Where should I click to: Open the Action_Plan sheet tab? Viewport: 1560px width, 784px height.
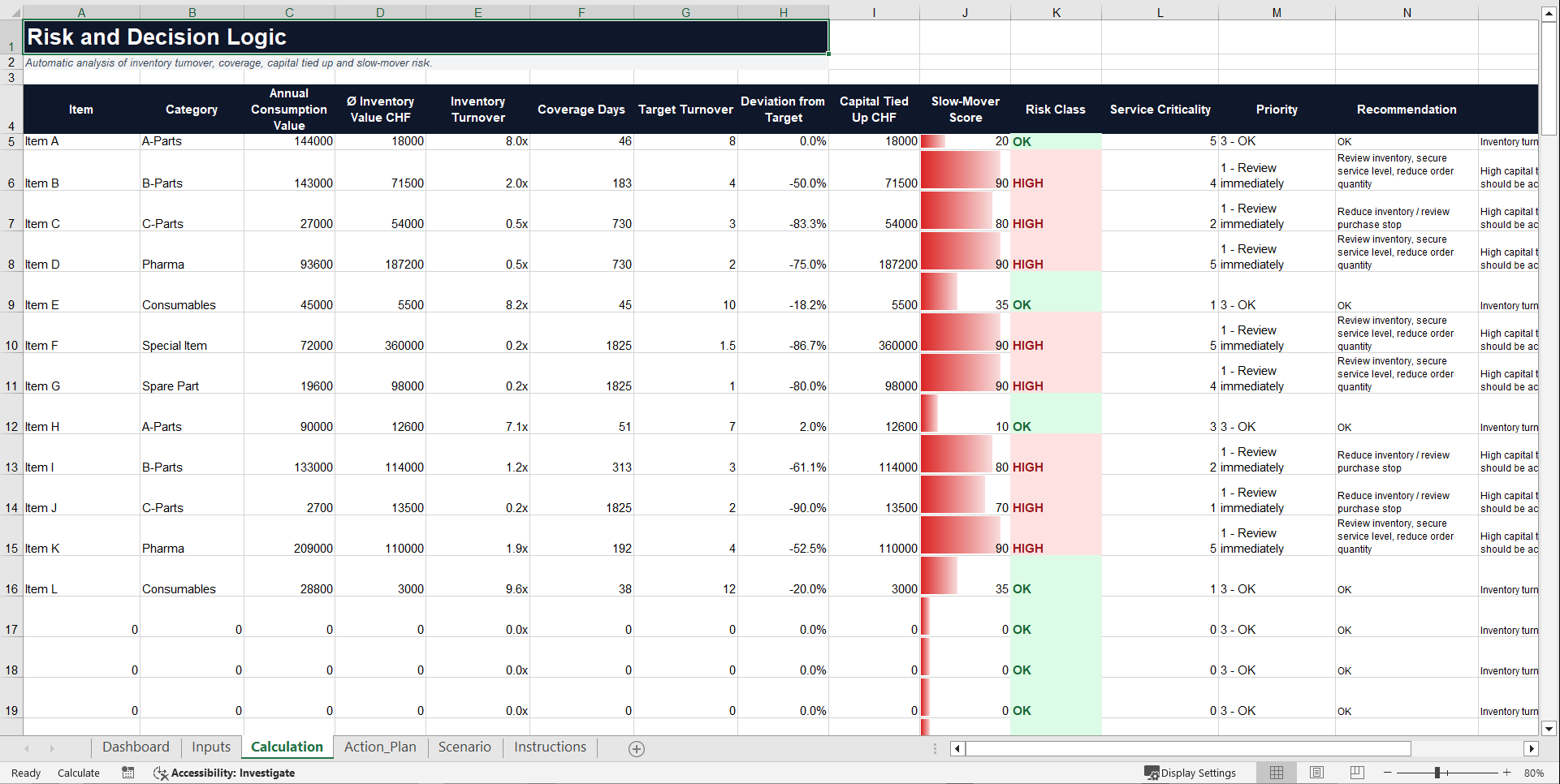[x=380, y=747]
